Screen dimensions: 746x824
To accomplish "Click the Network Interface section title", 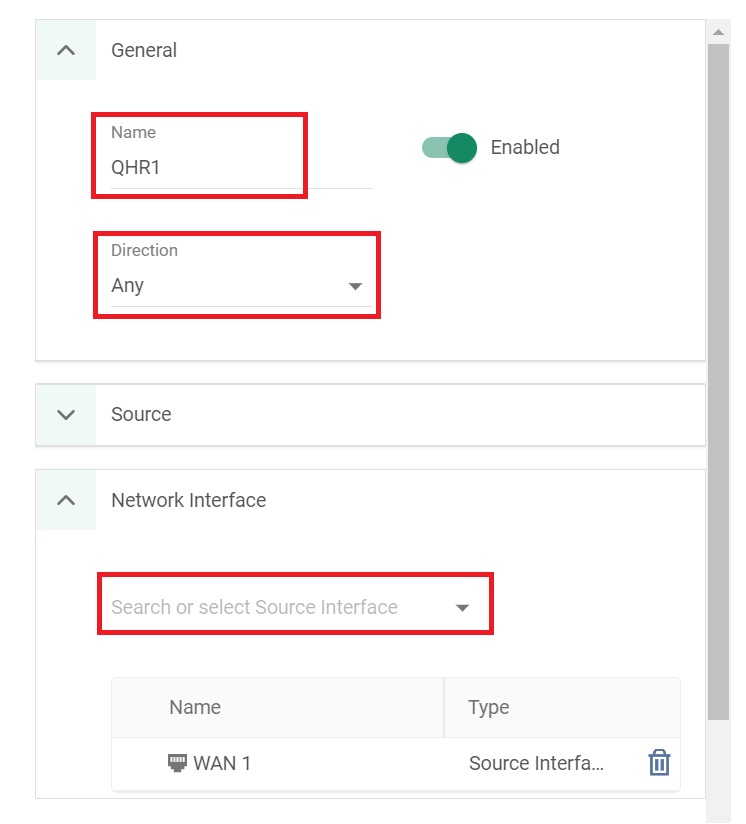I will [x=188, y=500].
